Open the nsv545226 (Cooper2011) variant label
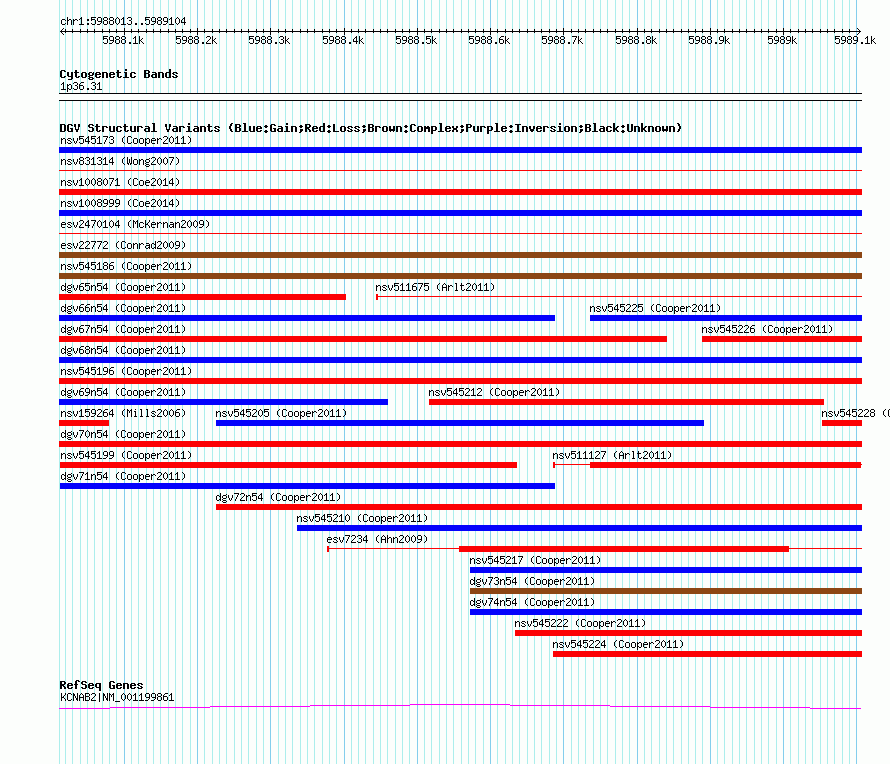Image resolution: width=890 pixels, height=764 pixels. 767,329
